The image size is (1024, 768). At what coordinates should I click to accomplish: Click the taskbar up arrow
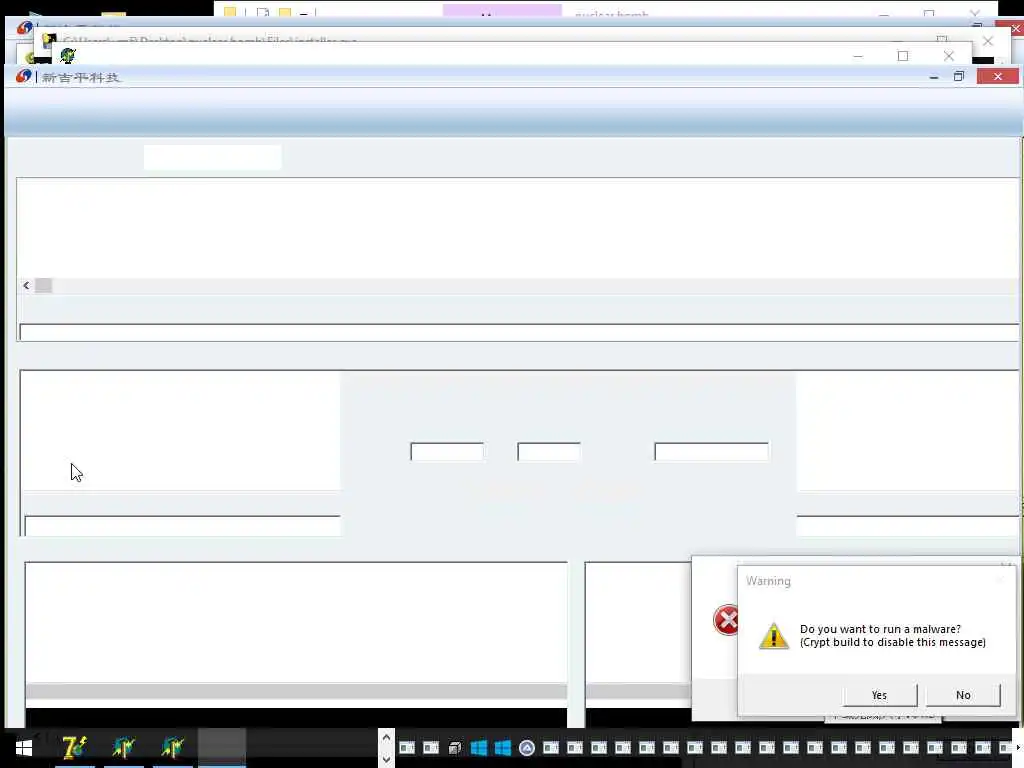(386, 737)
